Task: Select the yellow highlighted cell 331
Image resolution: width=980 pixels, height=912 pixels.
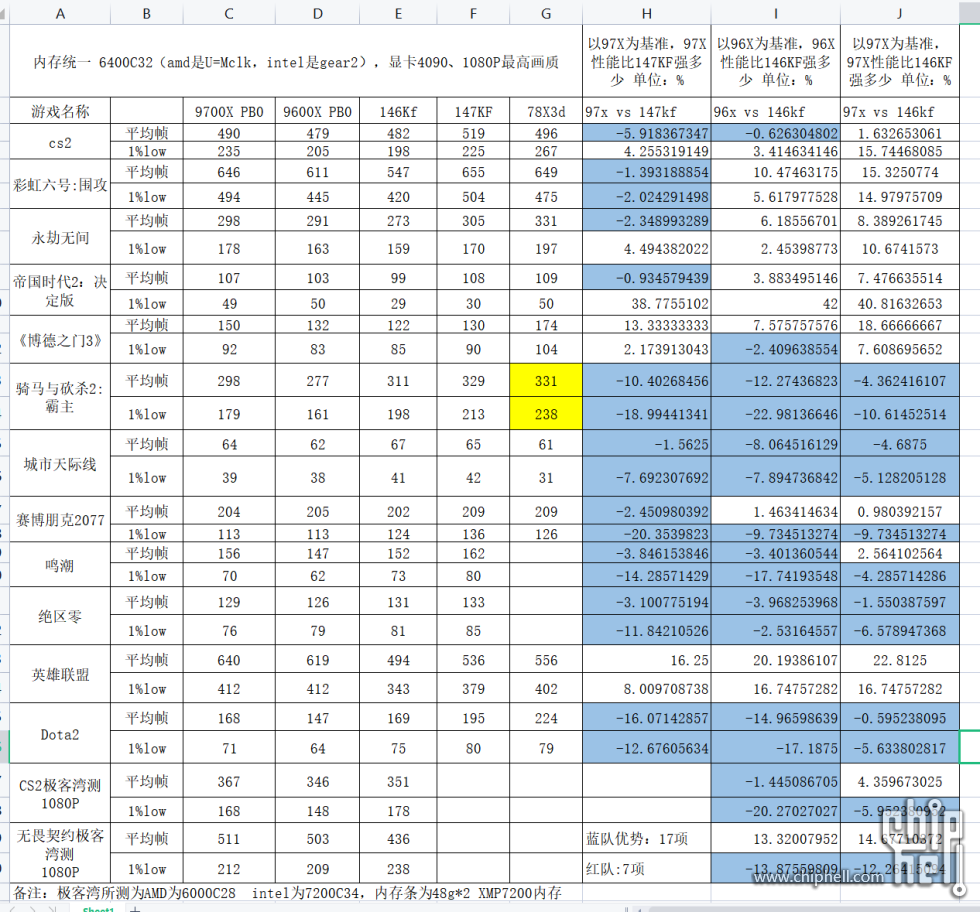Action: pos(546,381)
